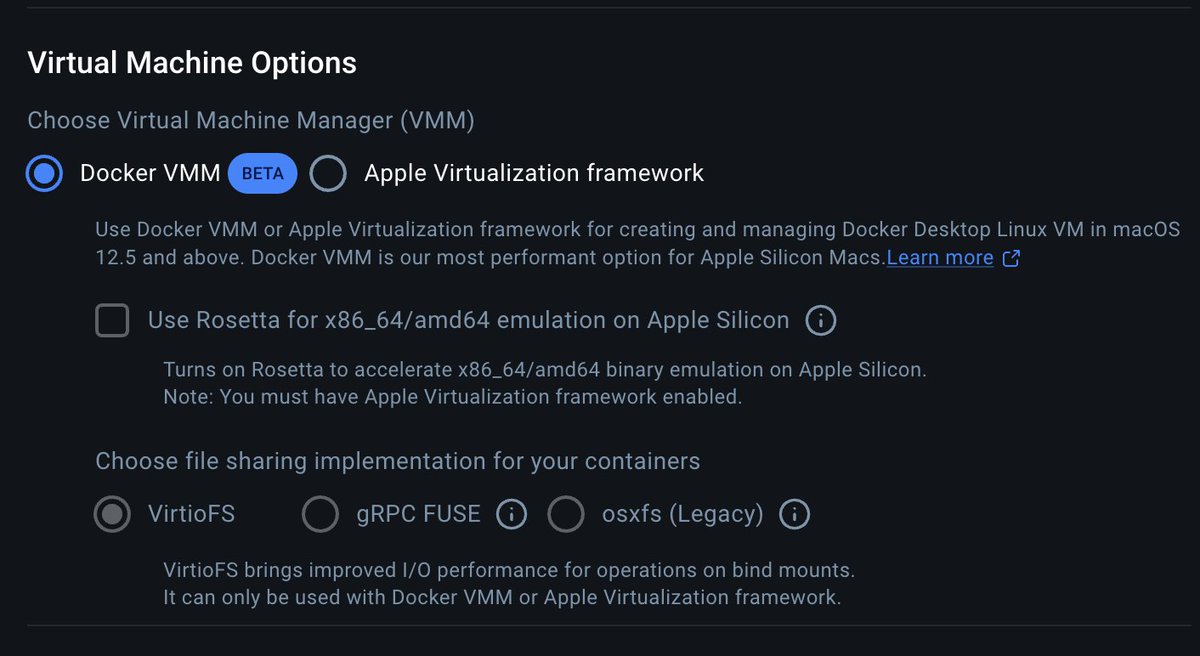Click the Use Rosetta for x86_64/amd64 emulation label
The image size is (1200, 656).
coord(469,321)
